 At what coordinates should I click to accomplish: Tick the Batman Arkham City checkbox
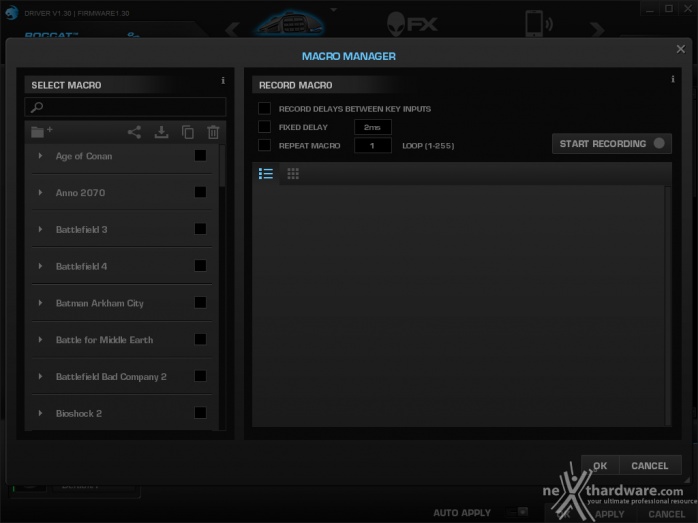point(200,303)
